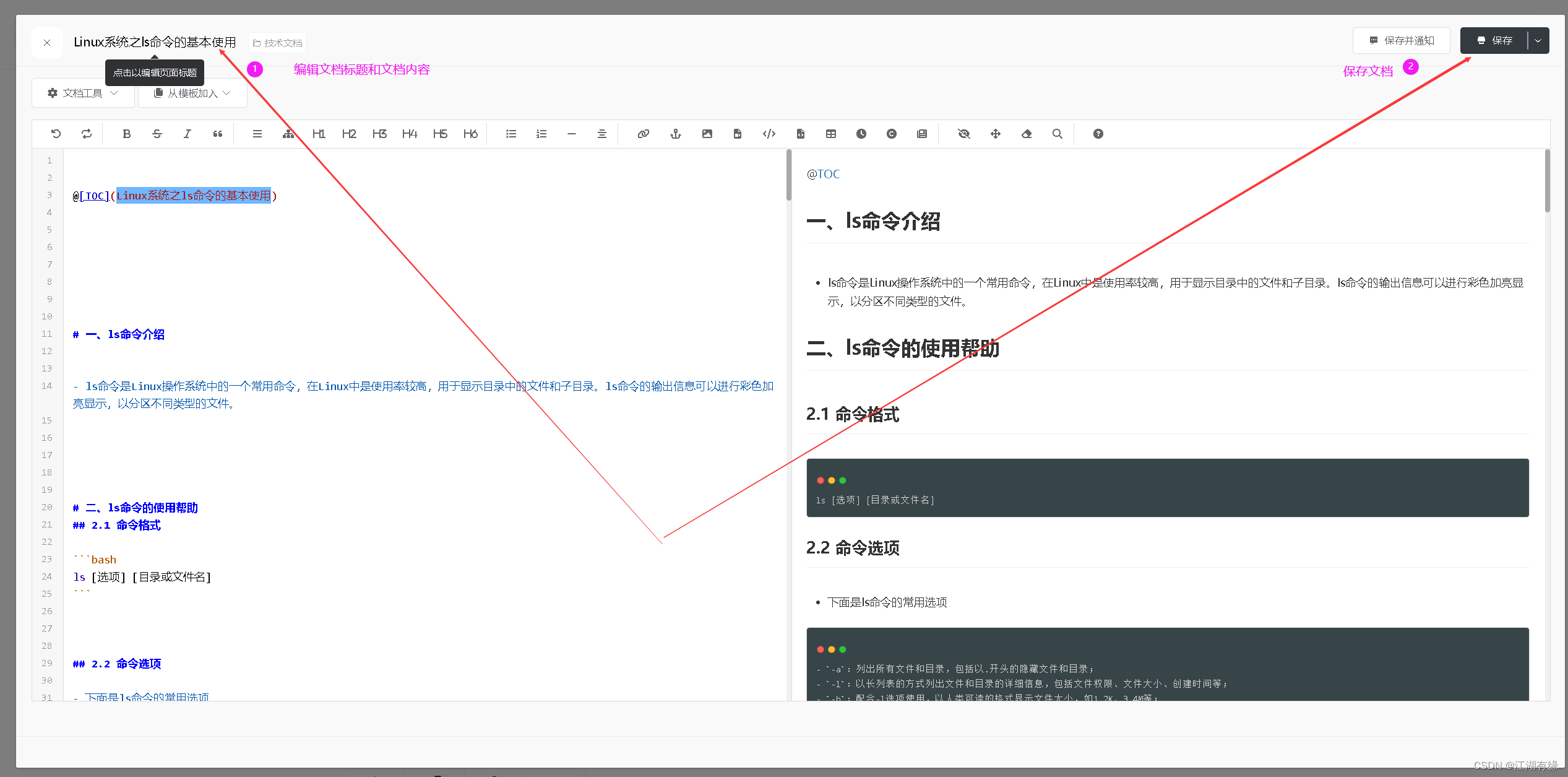This screenshot has width=1568, height=777.
Task: Click the preview heading 2.2 命令选项
Action: point(853,548)
